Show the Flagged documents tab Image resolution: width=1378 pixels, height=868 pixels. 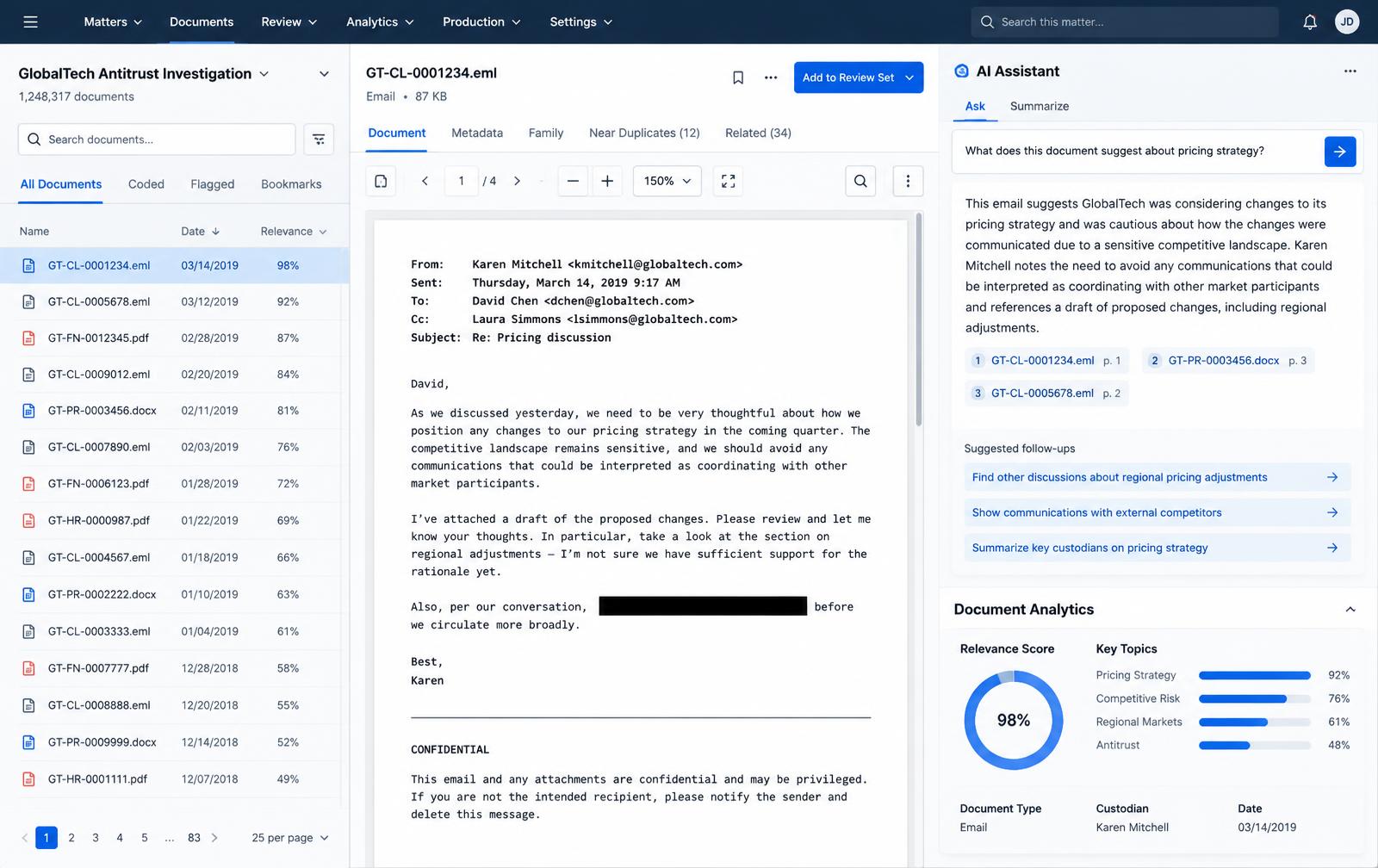point(213,184)
